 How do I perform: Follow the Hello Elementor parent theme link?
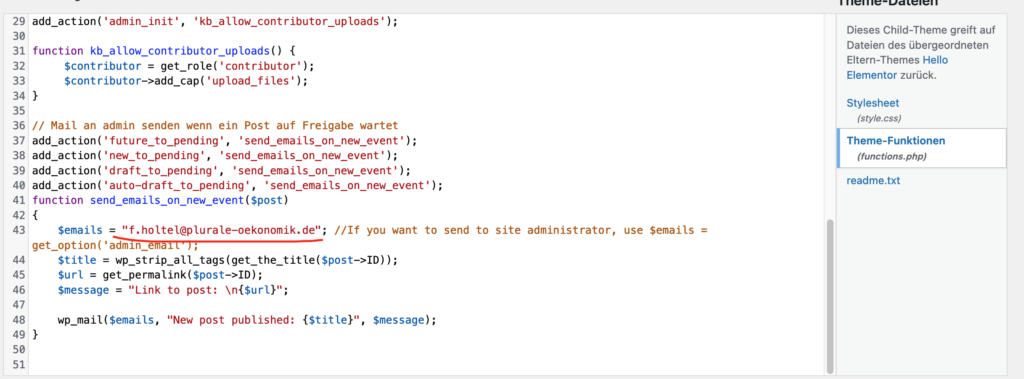pos(897,67)
